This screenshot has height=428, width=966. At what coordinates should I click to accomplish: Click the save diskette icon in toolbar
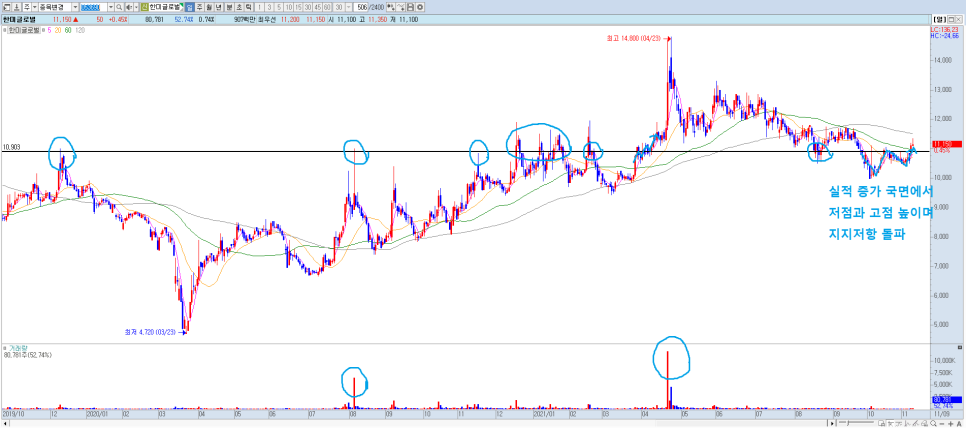point(410,7)
